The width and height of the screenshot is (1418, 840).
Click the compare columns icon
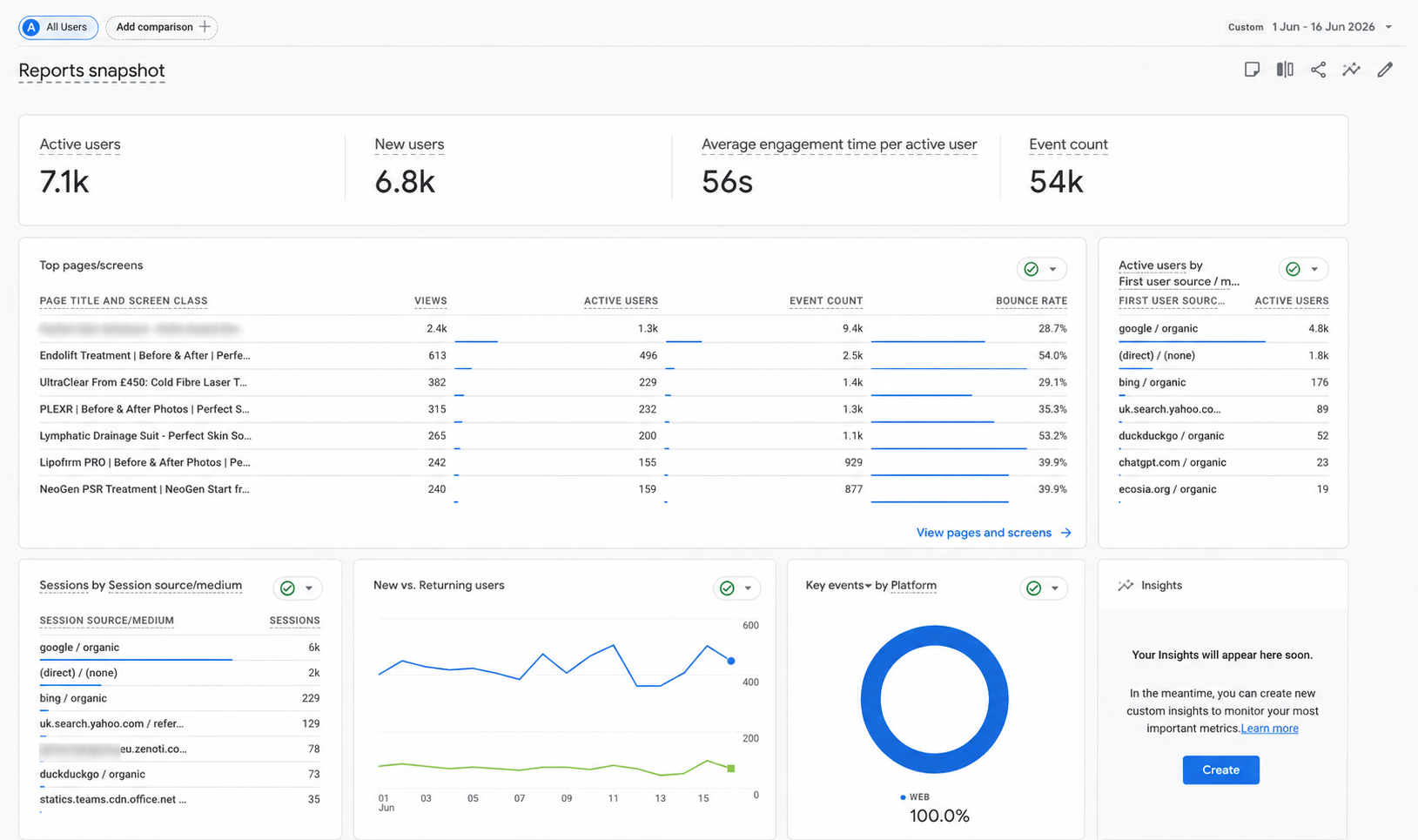pos(1285,70)
